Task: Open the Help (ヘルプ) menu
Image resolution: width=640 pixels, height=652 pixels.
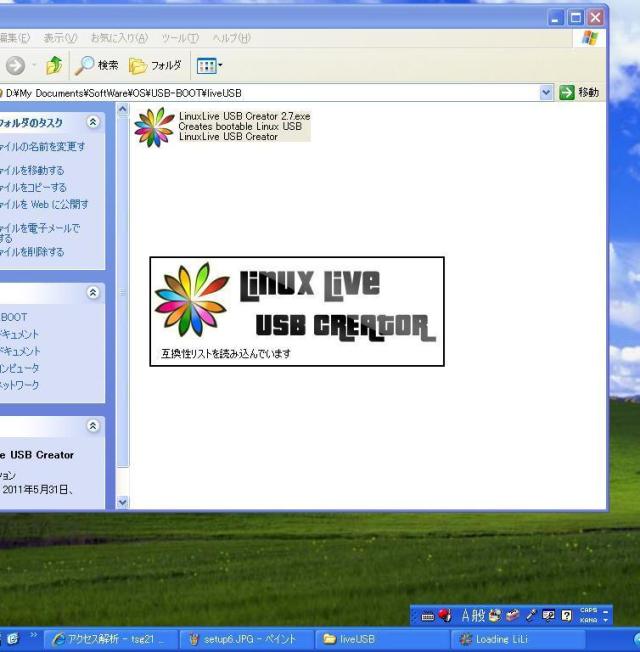Action: (231, 38)
